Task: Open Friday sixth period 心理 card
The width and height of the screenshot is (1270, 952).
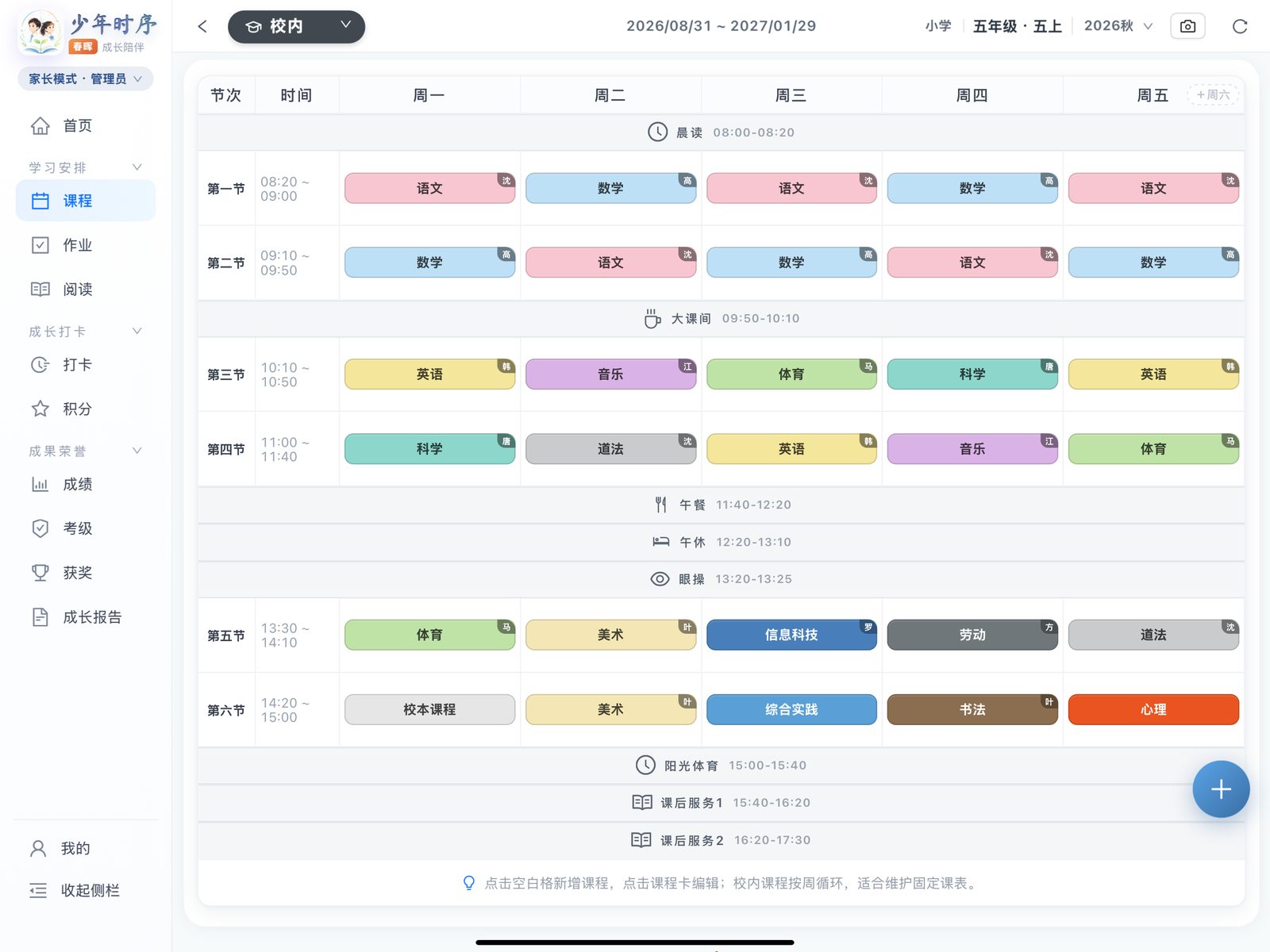Action: pos(1153,709)
